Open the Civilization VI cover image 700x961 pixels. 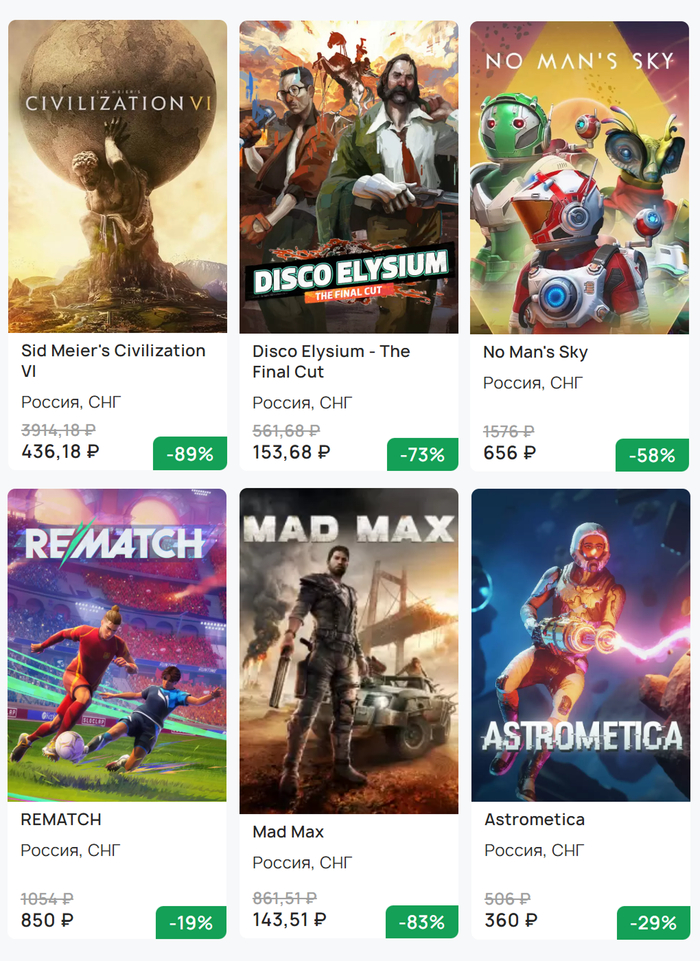(117, 176)
